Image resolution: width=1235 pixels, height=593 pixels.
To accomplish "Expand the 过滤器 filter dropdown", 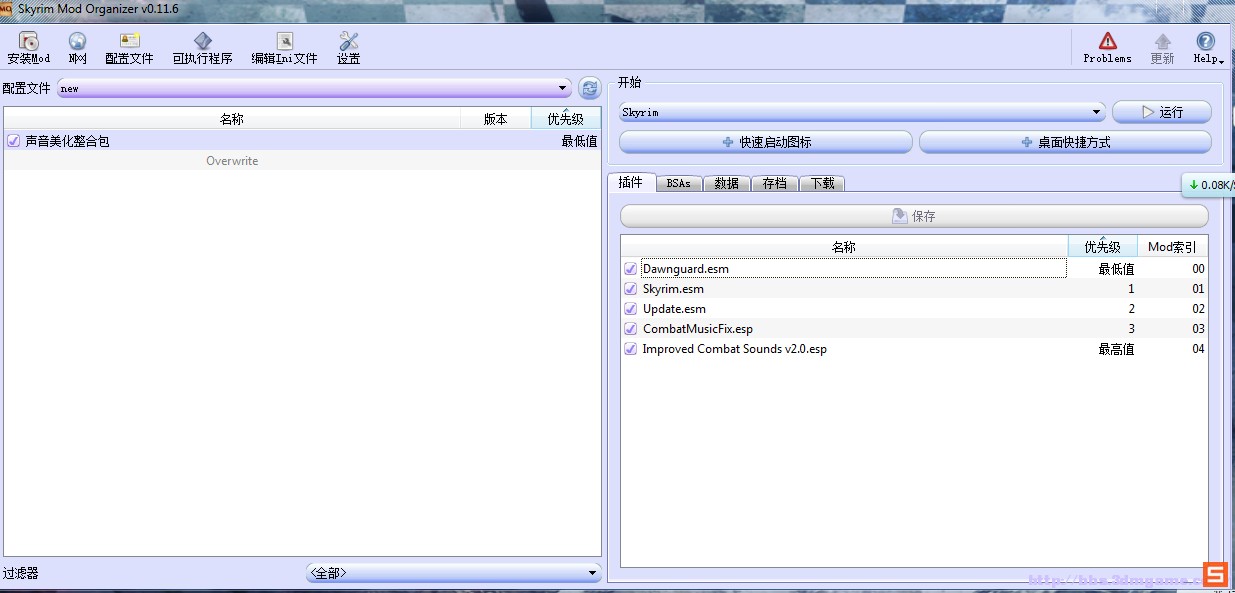I will click(x=453, y=573).
